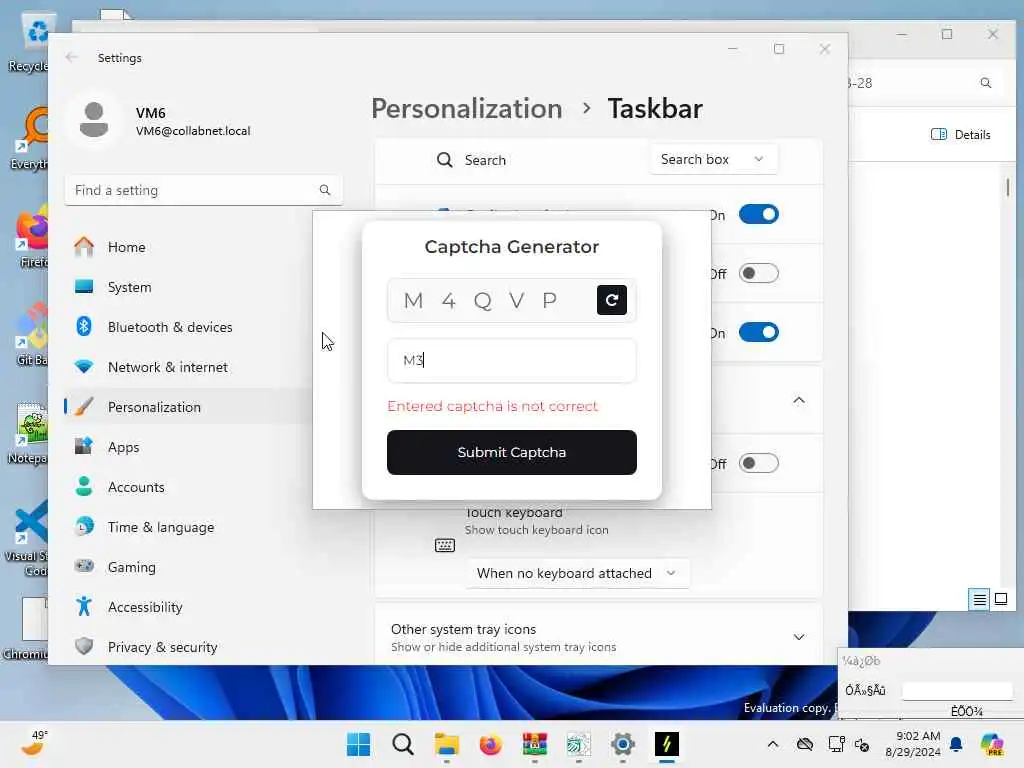Open the Search box dropdown

(x=713, y=159)
